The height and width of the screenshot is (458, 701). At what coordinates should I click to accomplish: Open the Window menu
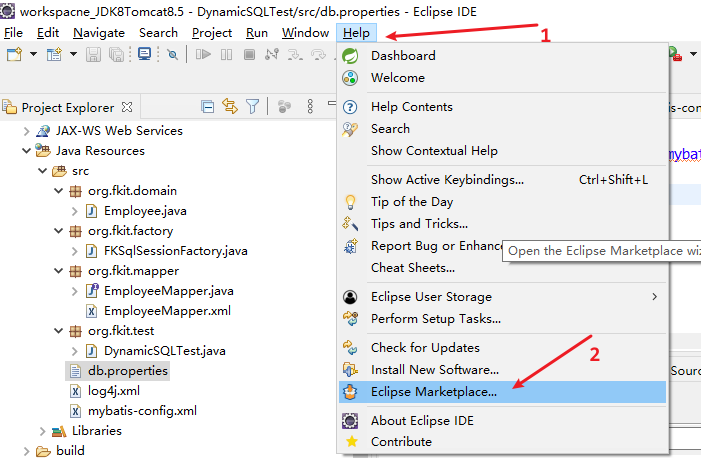click(305, 33)
